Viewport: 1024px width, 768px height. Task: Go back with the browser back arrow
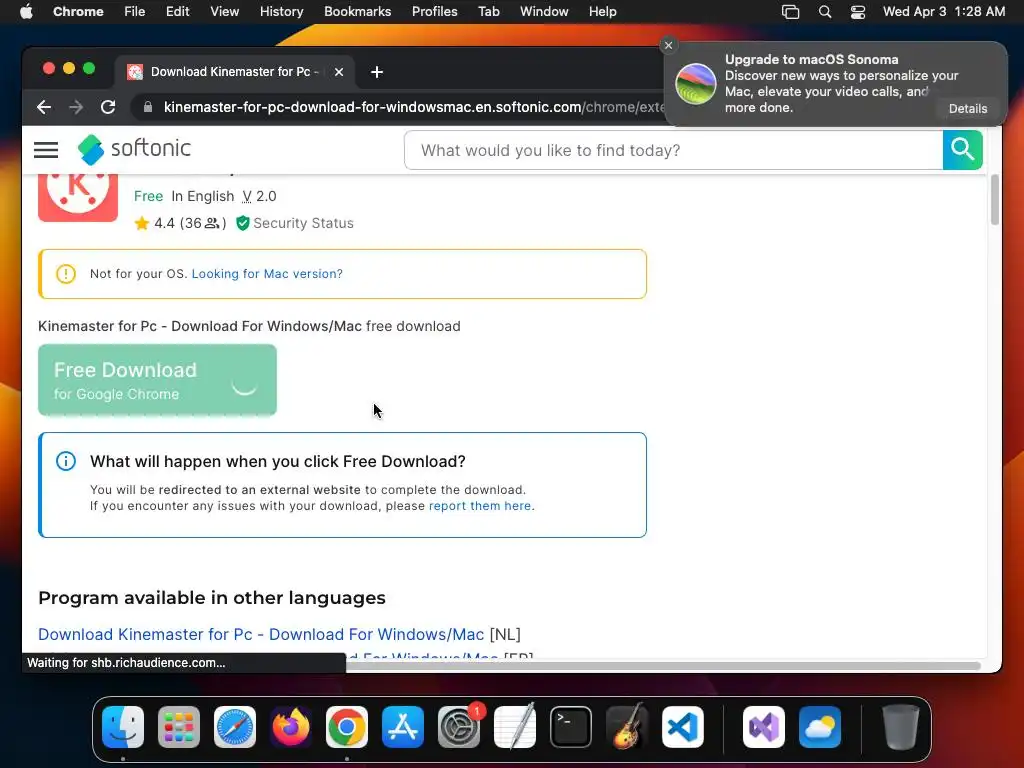[x=44, y=107]
